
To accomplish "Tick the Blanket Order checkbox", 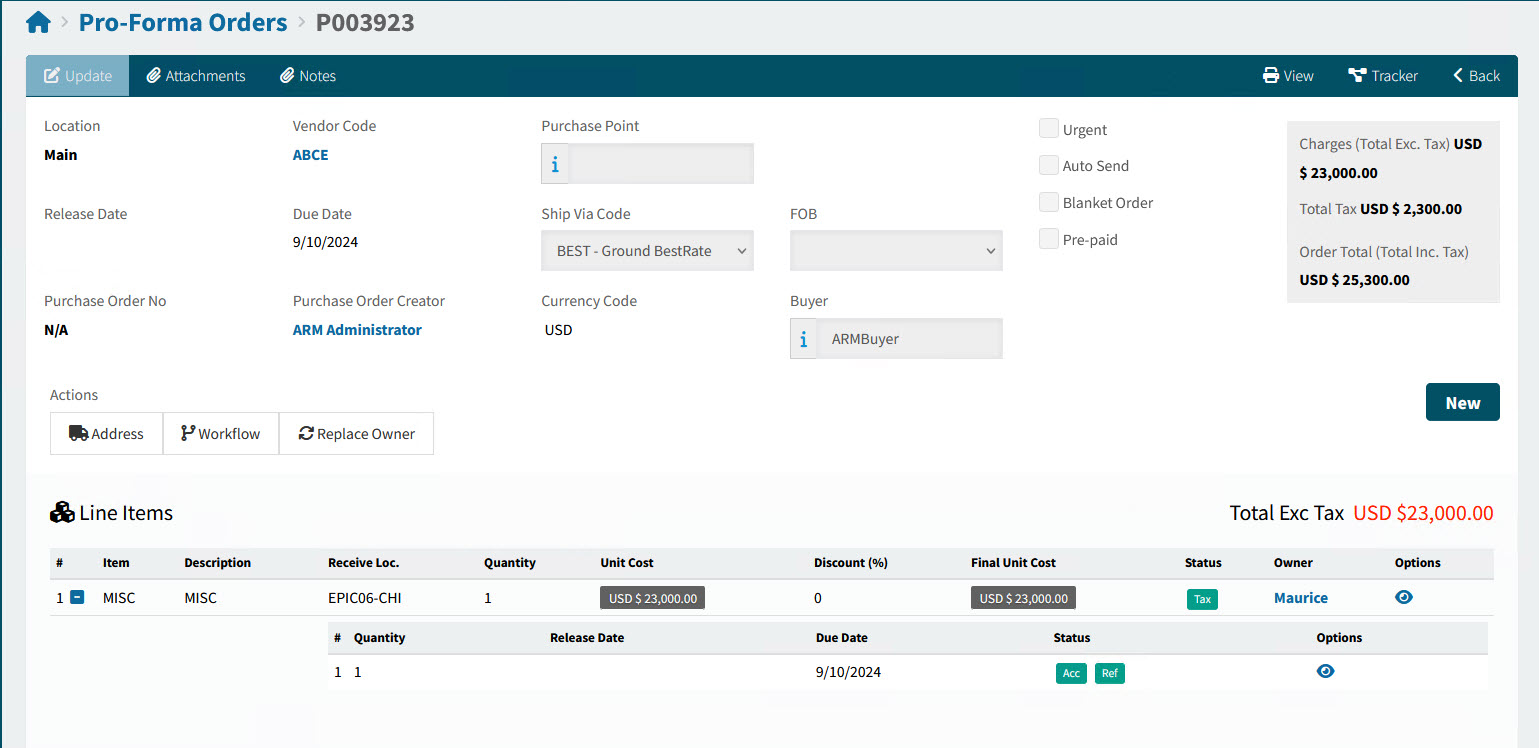I will point(1048,202).
